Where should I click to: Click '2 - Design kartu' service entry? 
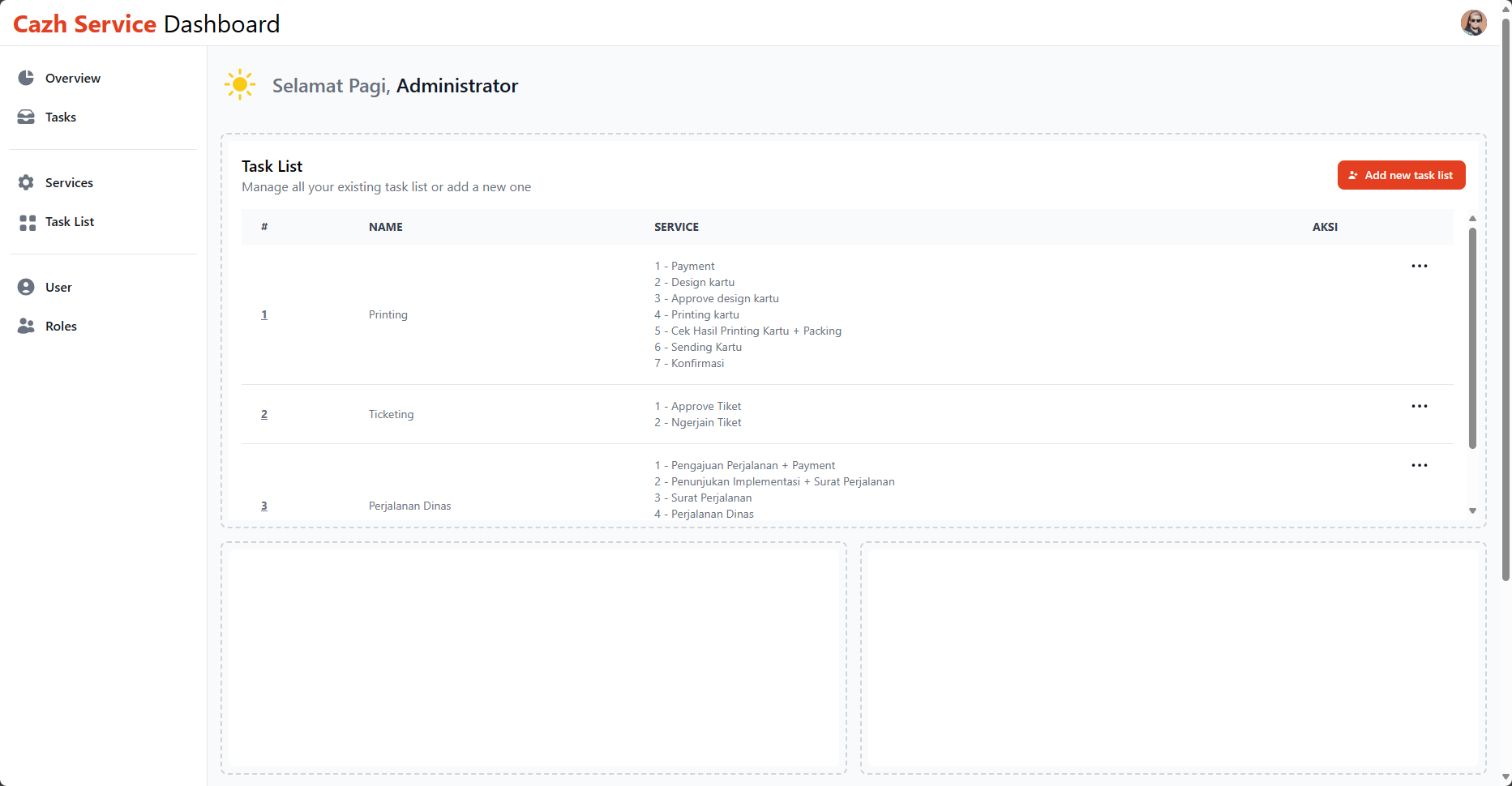pyautogui.click(x=695, y=282)
